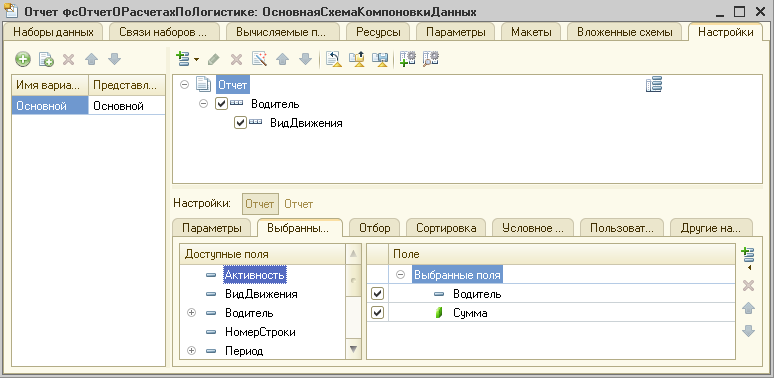Screen dimensions: 774x378
Task: Open the Условное оформление tab
Action: click(x=533, y=228)
